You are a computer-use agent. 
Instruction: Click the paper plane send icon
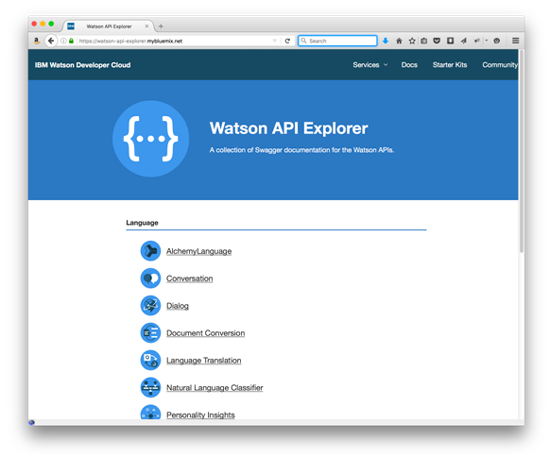pyautogui.click(x=463, y=41)
